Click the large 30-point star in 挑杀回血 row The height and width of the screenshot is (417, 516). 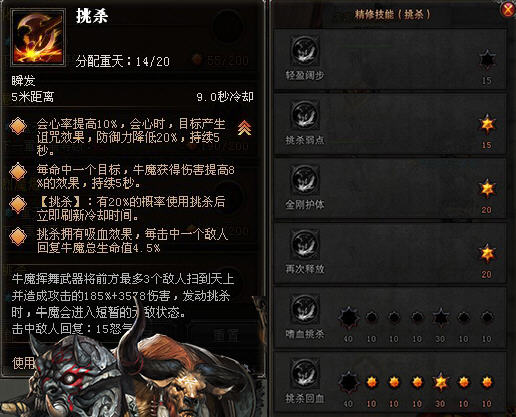click(440, 382)
